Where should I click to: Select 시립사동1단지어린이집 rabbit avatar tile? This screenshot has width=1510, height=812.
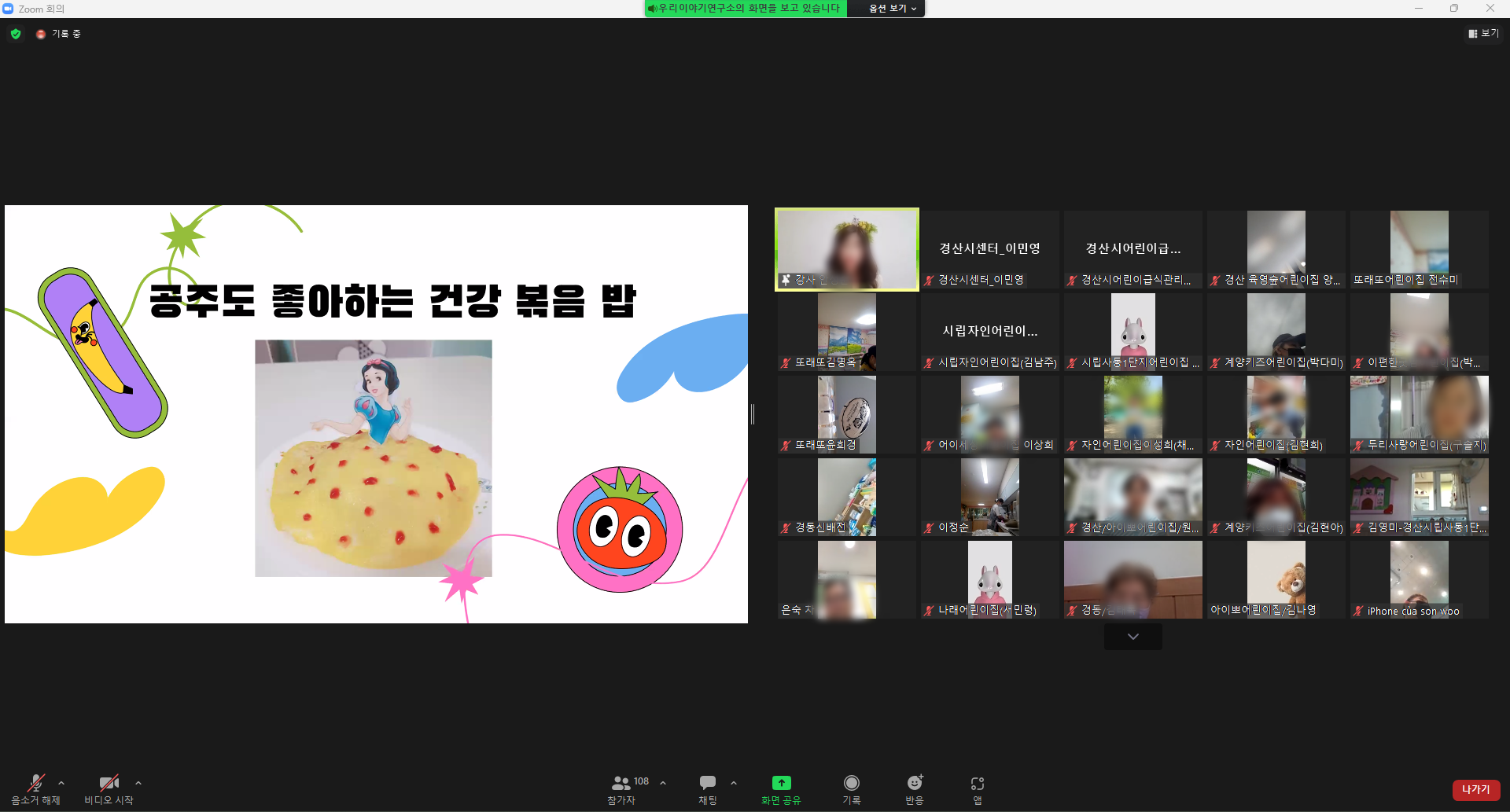pyautogui.click(x=1133, y=332)
